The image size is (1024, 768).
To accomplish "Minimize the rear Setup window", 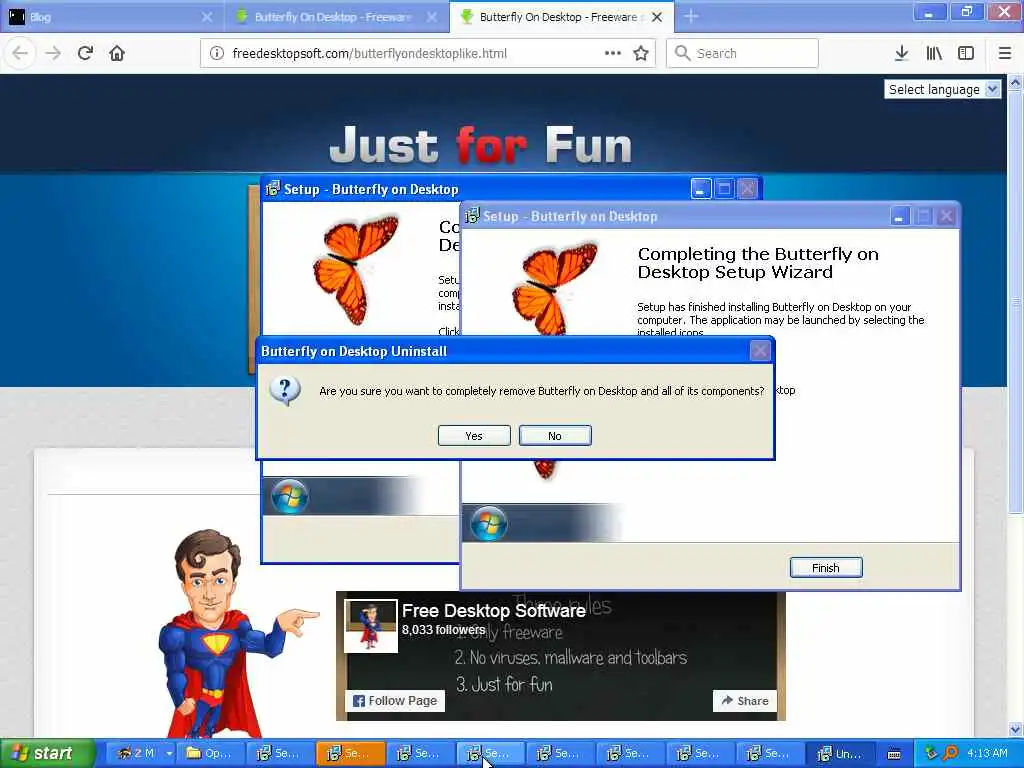I will point(701,189).
